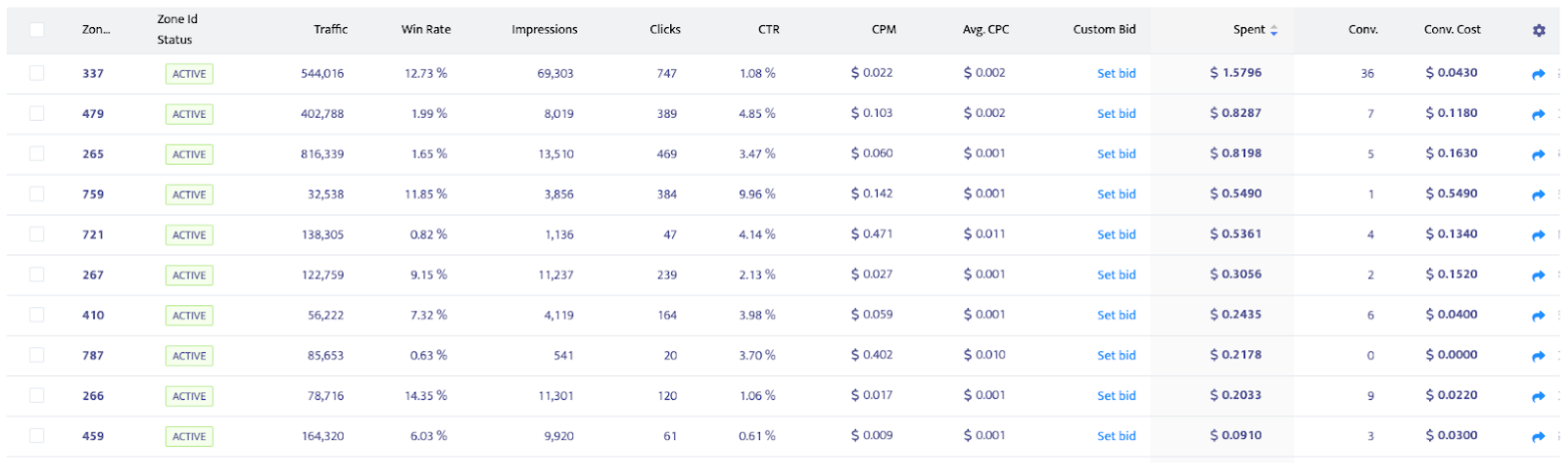1568x463 pixels.
Task: Toggle the select-all checkbox in header
Action: point(37,30)
